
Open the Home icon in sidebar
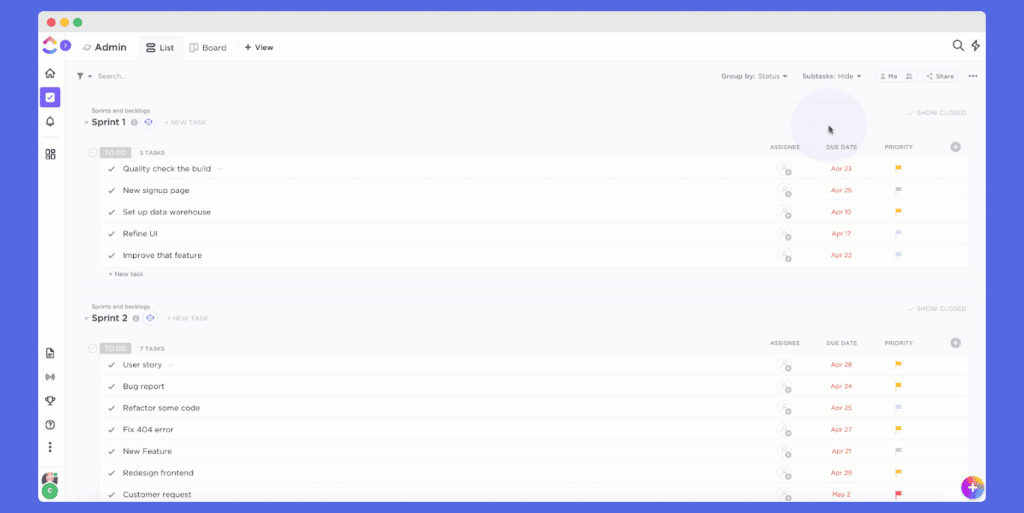pos(50,73)
